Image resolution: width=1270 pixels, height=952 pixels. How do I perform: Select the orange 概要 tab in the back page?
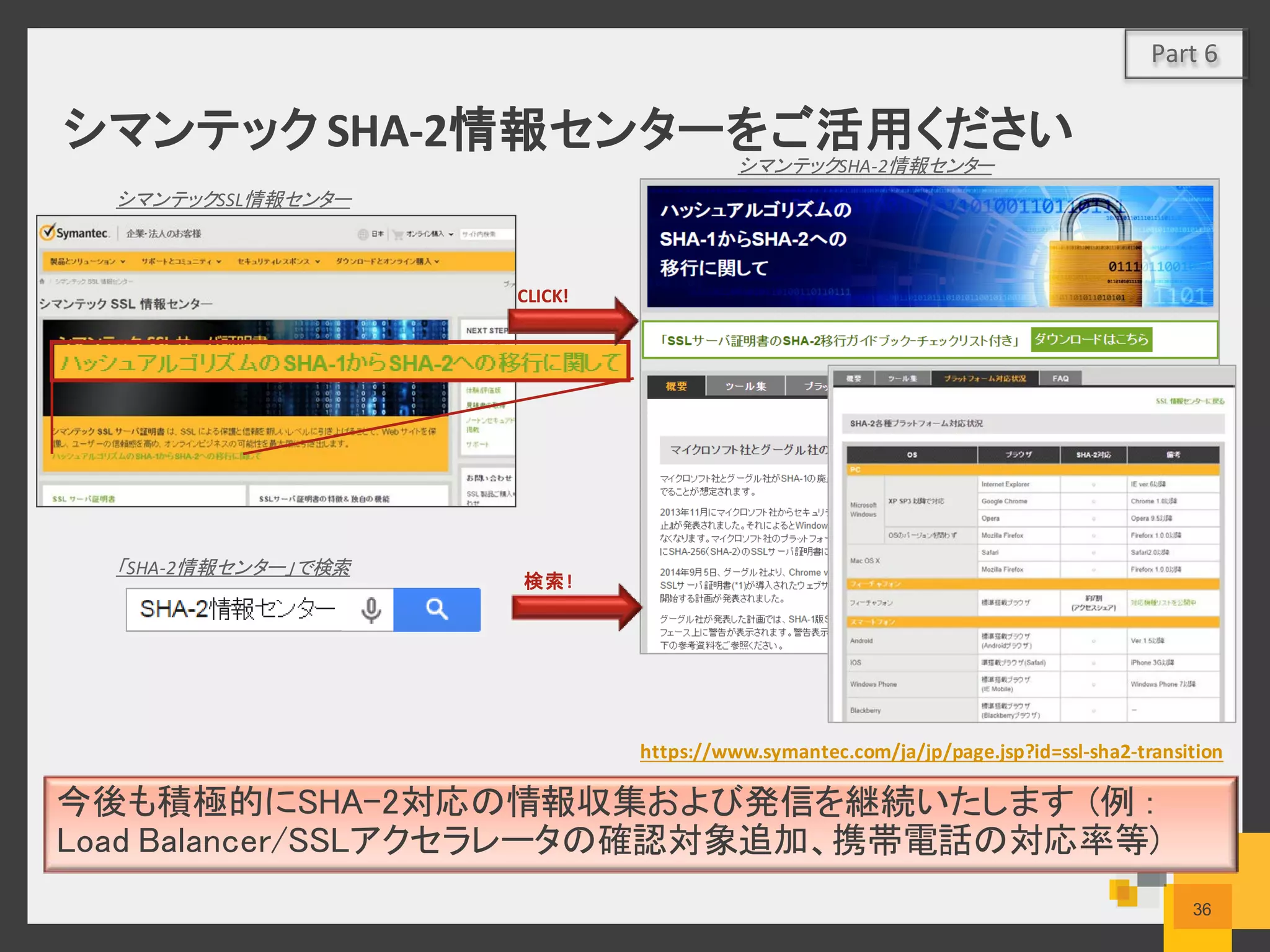click(x=676, y=386)
